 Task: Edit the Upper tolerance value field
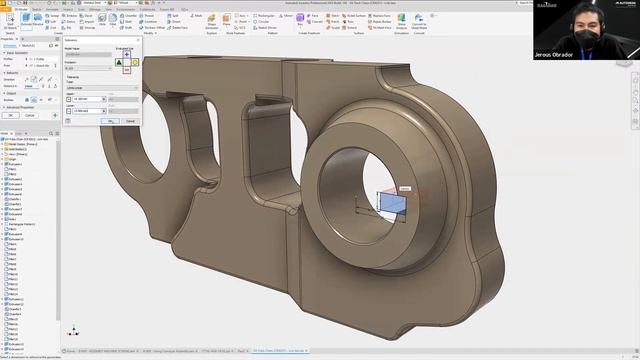pyautogui.click(x=87, y=99)
